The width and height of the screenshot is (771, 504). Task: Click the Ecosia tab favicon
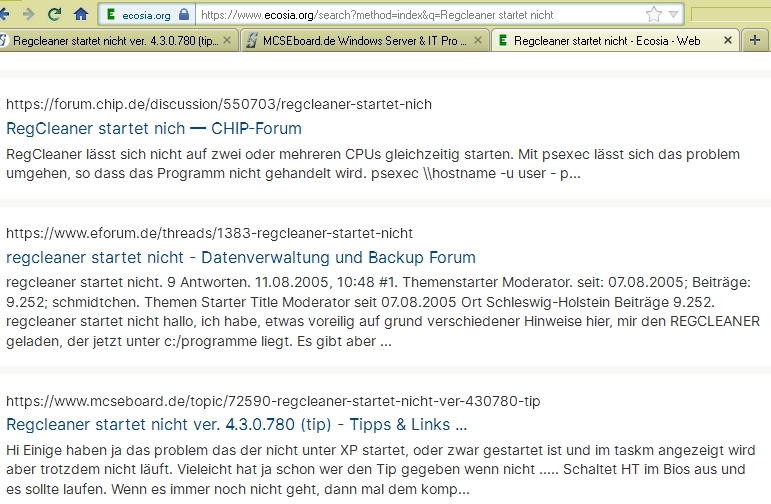point(503,40)
